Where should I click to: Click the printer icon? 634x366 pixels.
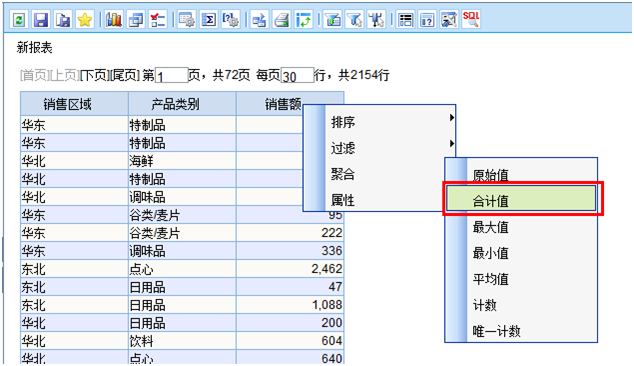282,19
